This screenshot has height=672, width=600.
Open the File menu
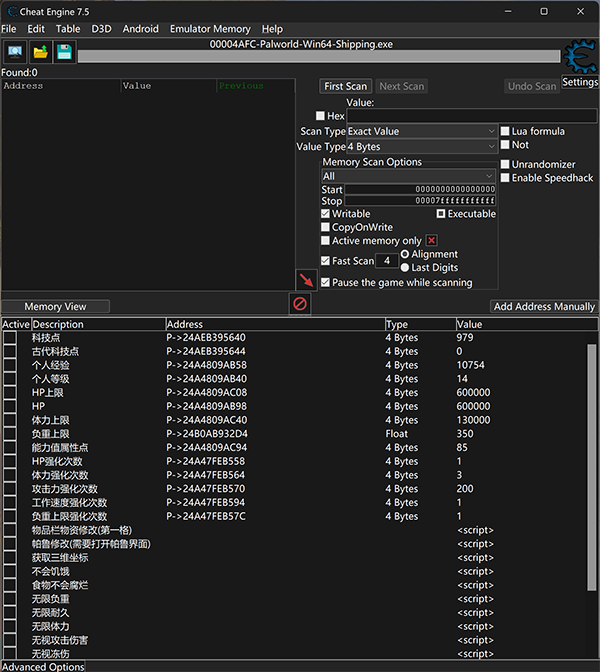pyautogui.click(x=9, y=29)
